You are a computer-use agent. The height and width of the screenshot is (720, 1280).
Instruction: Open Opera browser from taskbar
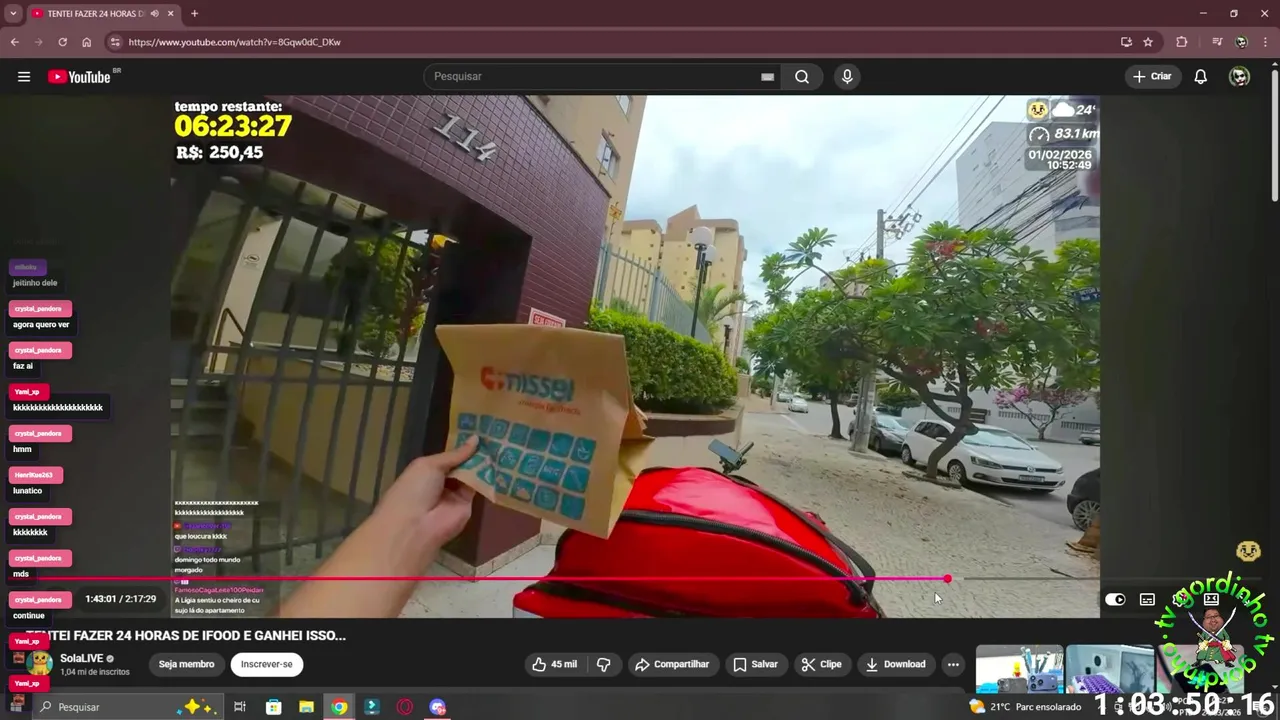coord(405,707)
